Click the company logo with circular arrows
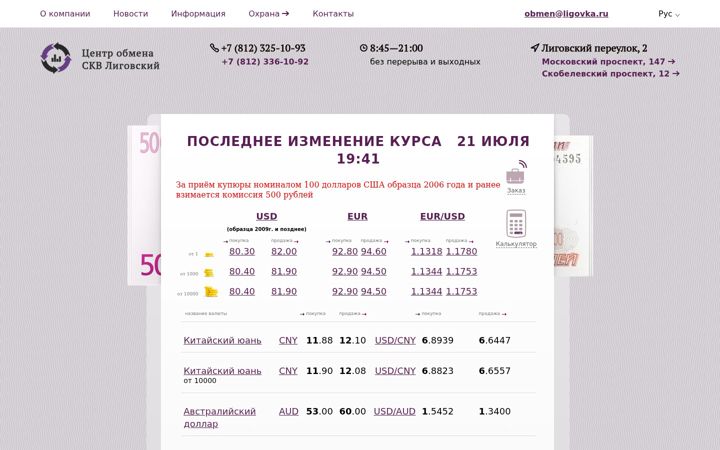Viewport: 720px width, 450px height. (x=56, y=58)
